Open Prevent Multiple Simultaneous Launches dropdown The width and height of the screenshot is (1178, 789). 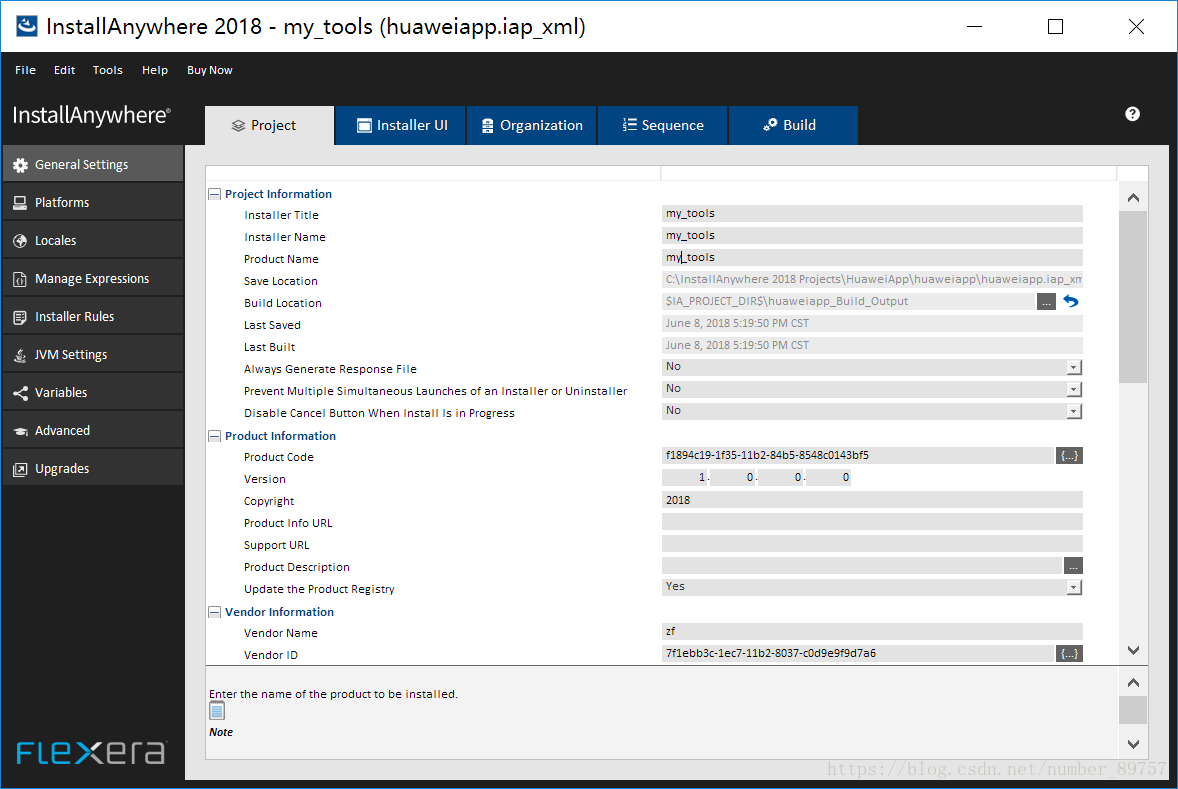[x=1074, y=389]
